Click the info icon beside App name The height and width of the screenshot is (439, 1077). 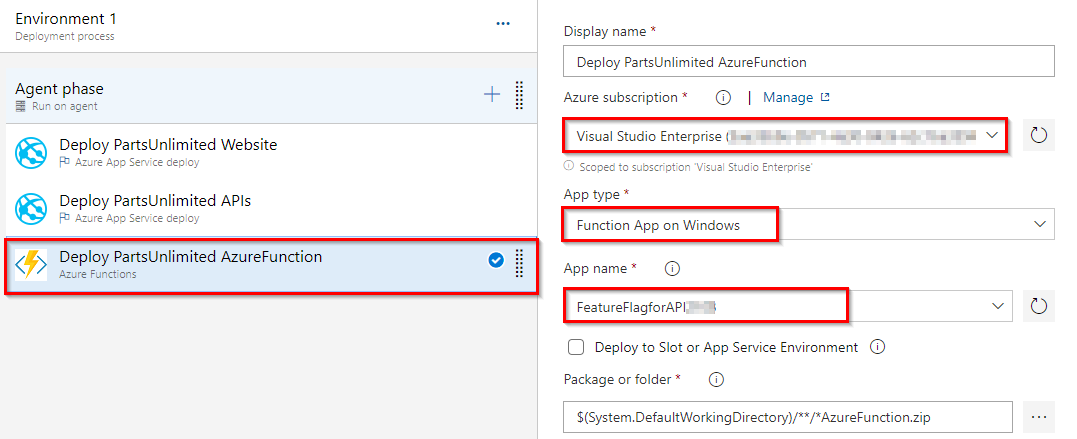672,269
